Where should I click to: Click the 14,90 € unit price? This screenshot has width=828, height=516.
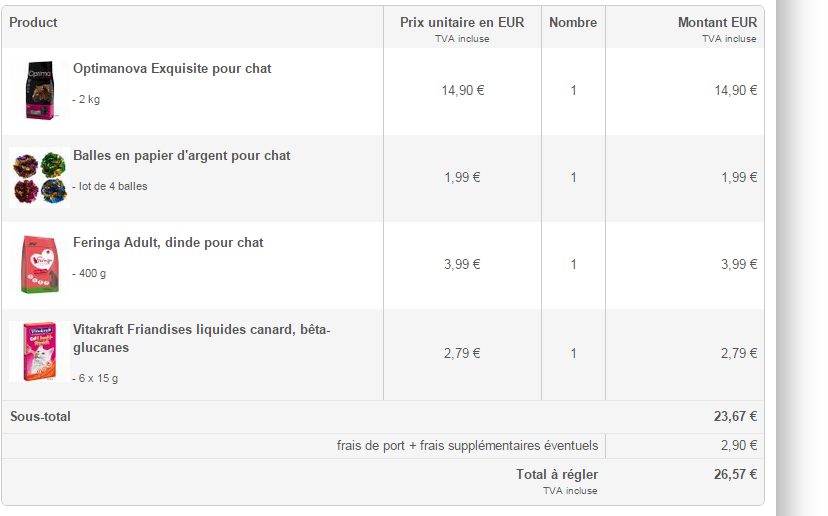(463, 91)
